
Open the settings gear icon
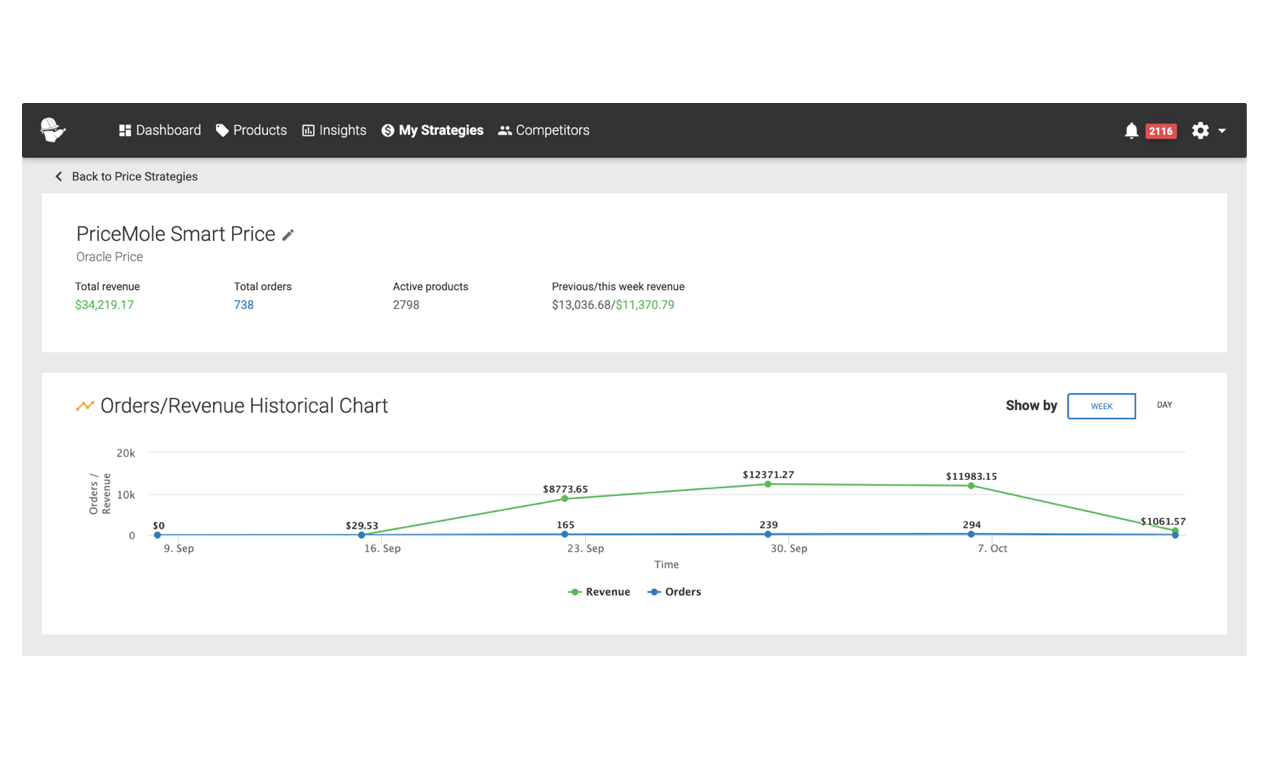pyautogui.click(x=1200, y=131)
